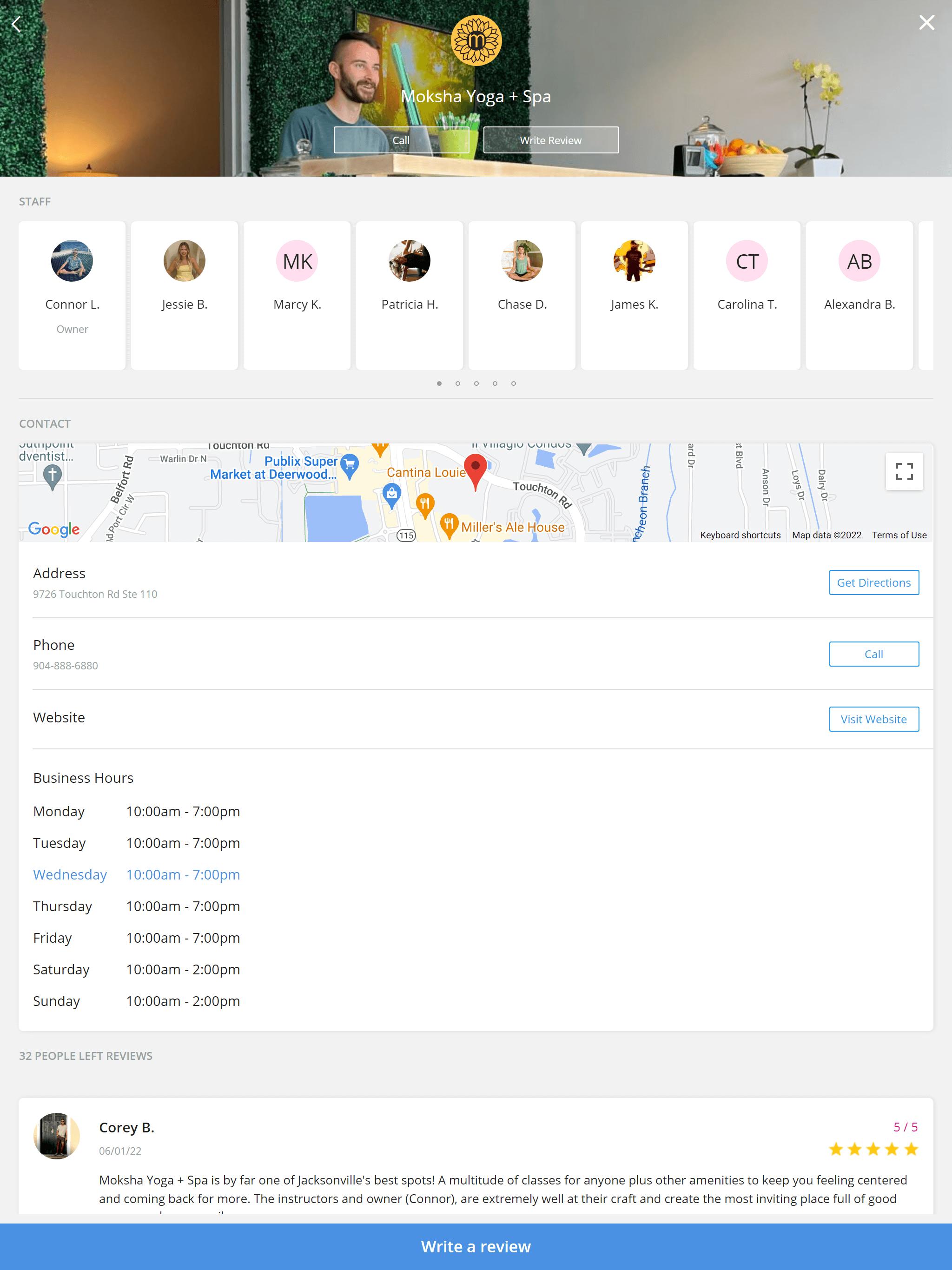Click Call button beside phone number

pos(874,655)
